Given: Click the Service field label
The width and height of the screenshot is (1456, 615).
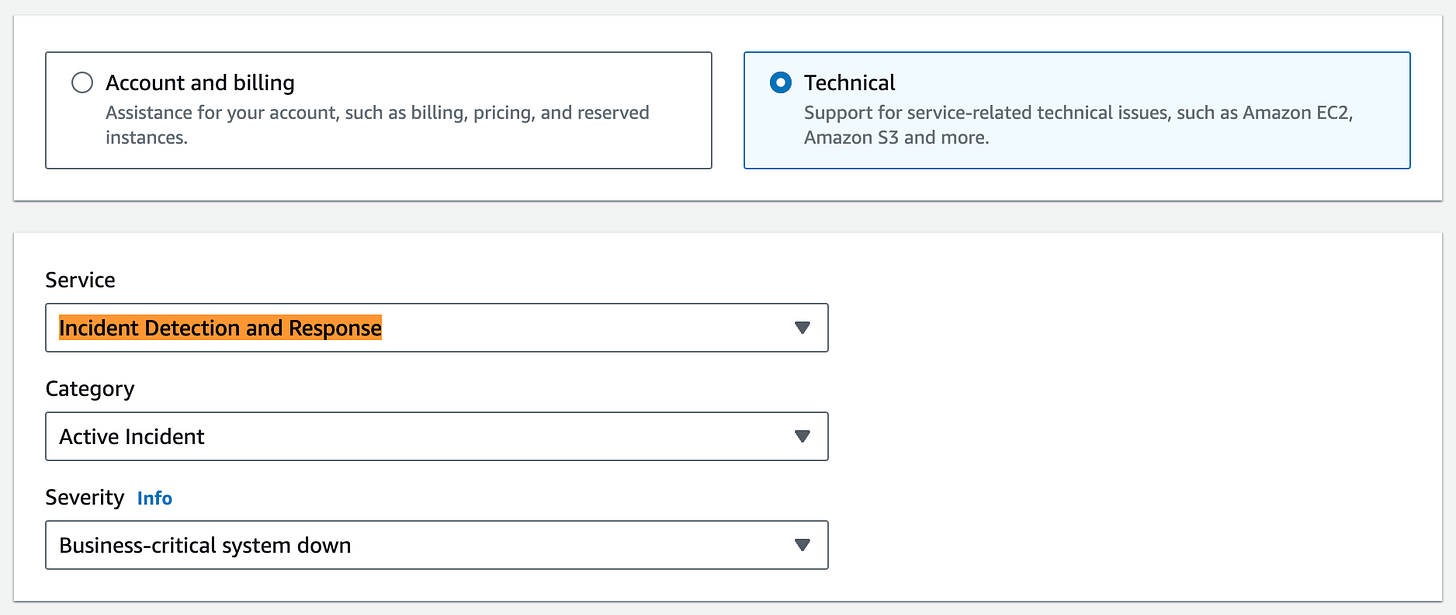Looking at the screenshot, I should coord(80,280).
